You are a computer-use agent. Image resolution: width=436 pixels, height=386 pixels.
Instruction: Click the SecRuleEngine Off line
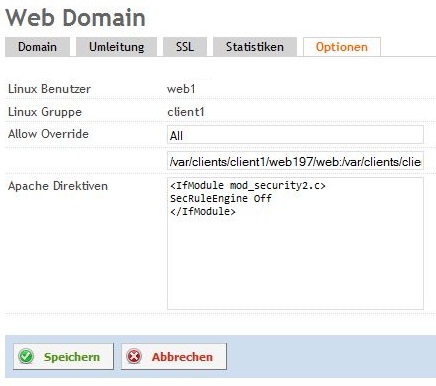click(x=221, y=198)
